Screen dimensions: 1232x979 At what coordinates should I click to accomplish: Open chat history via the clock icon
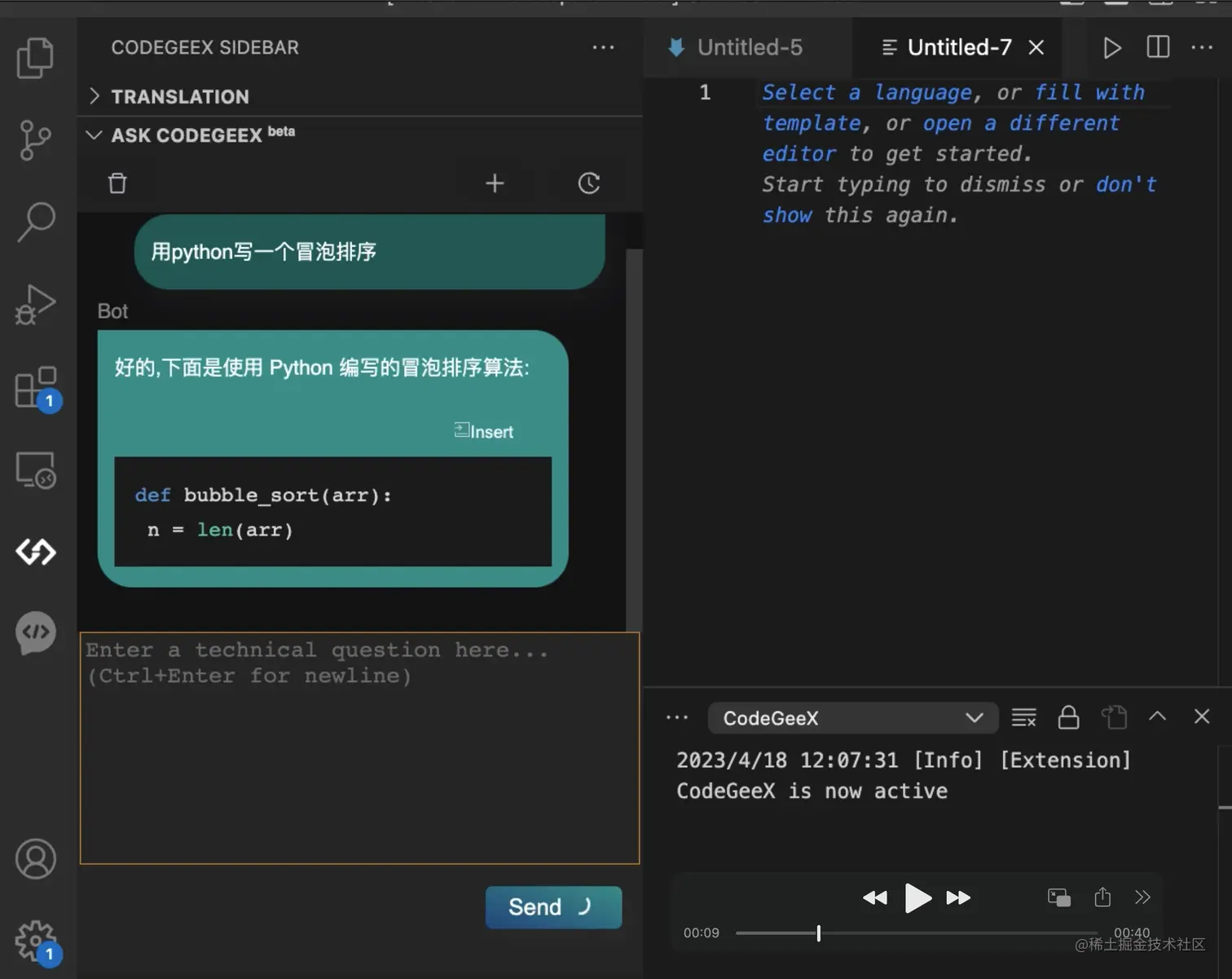pos(588,183)
